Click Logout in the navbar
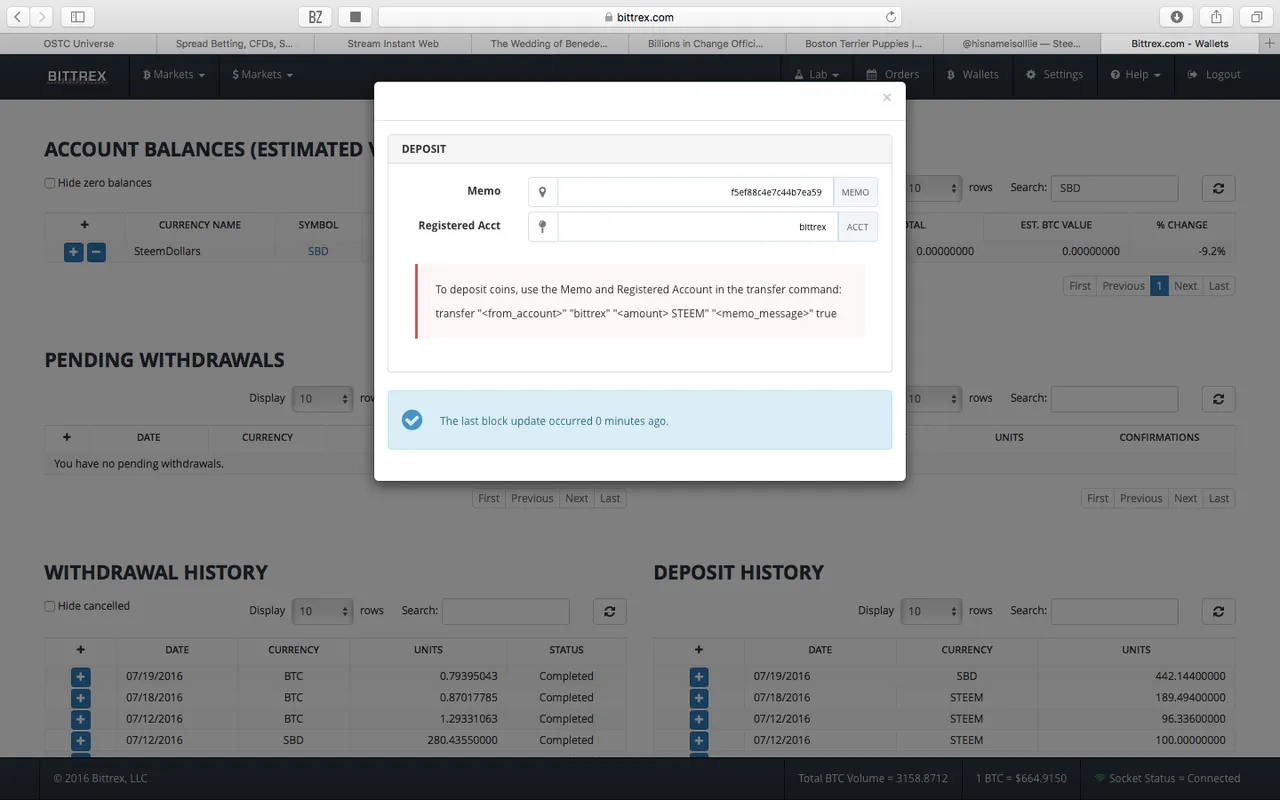This screenshot has height=800, width=1280. tap(1213, 75)
